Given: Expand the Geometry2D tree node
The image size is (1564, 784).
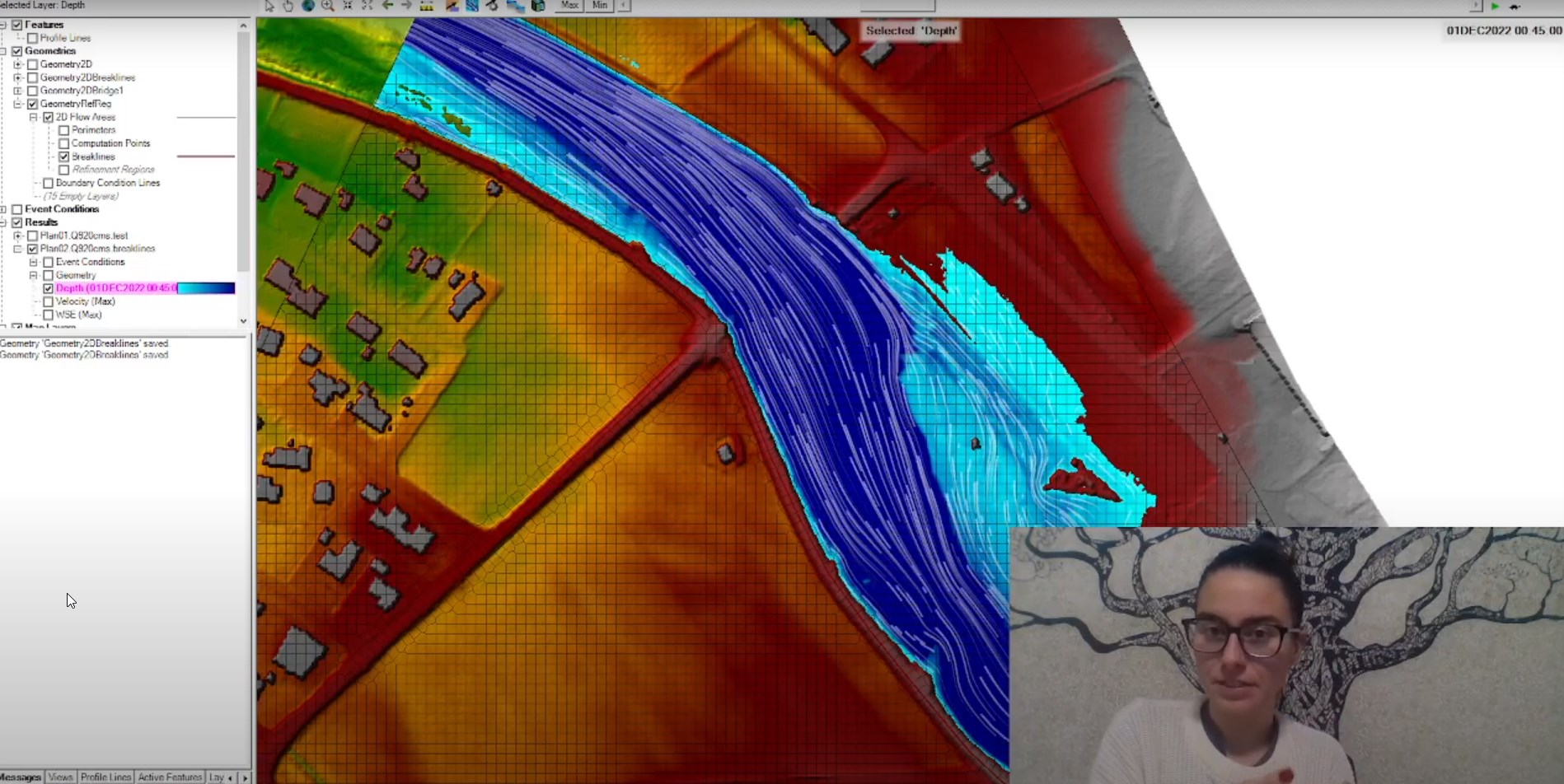Looking at the screenshot, I should pos(17,64).
